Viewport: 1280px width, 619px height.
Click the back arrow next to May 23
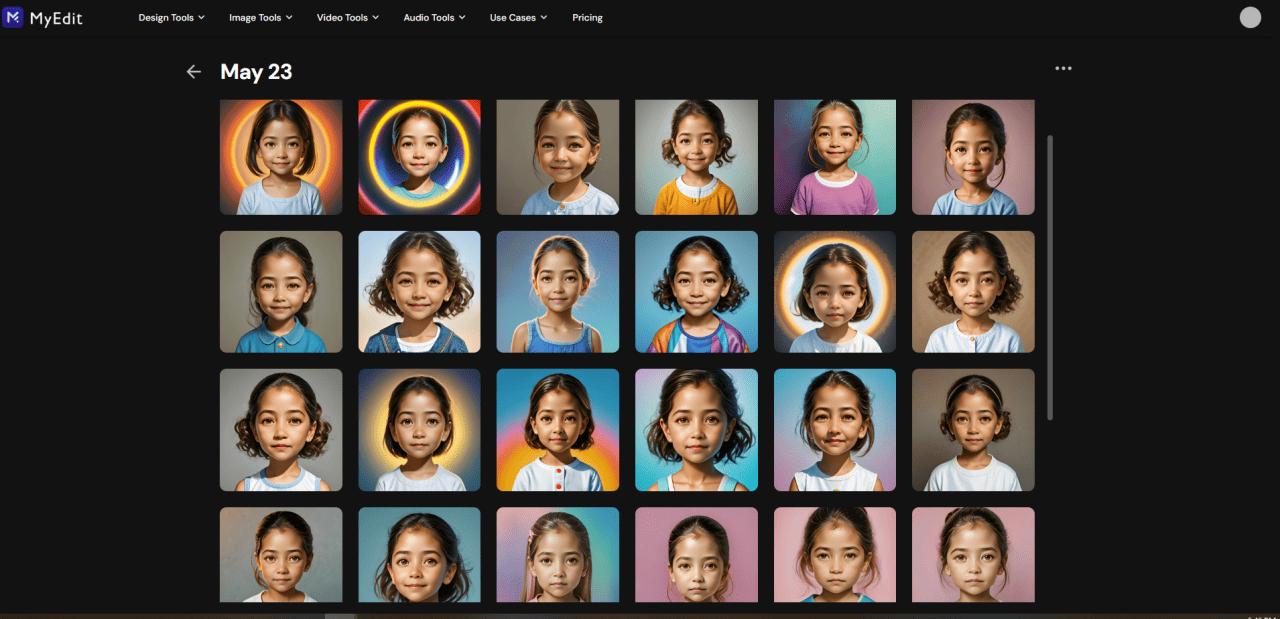pos(193,71)
